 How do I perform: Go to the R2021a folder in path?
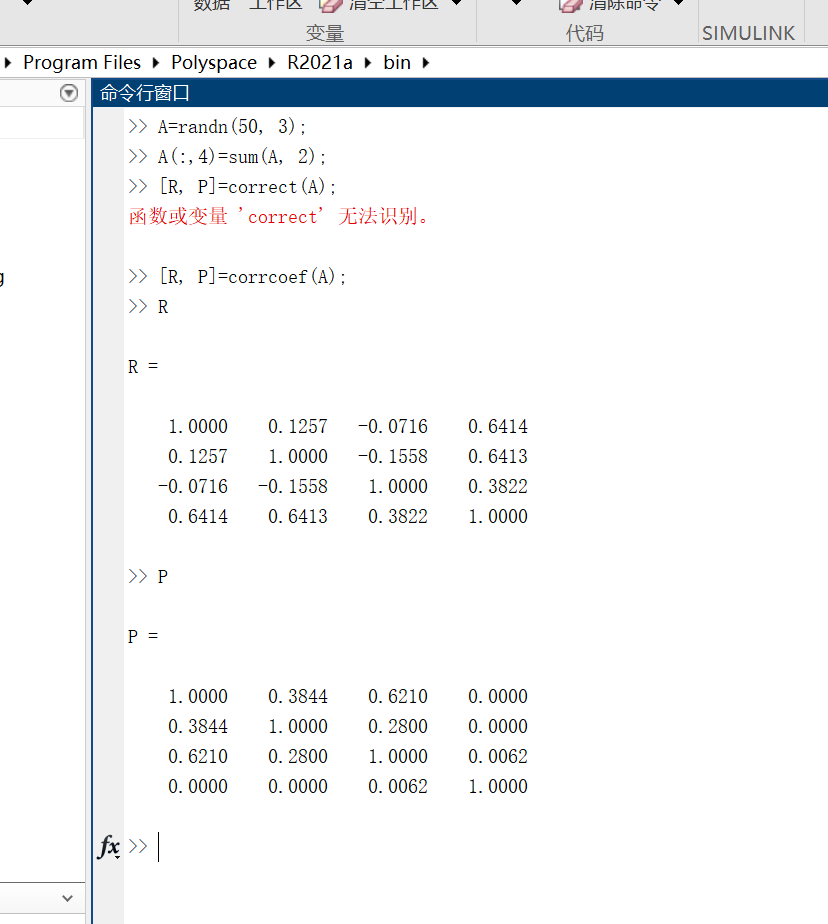pos(320,62)
